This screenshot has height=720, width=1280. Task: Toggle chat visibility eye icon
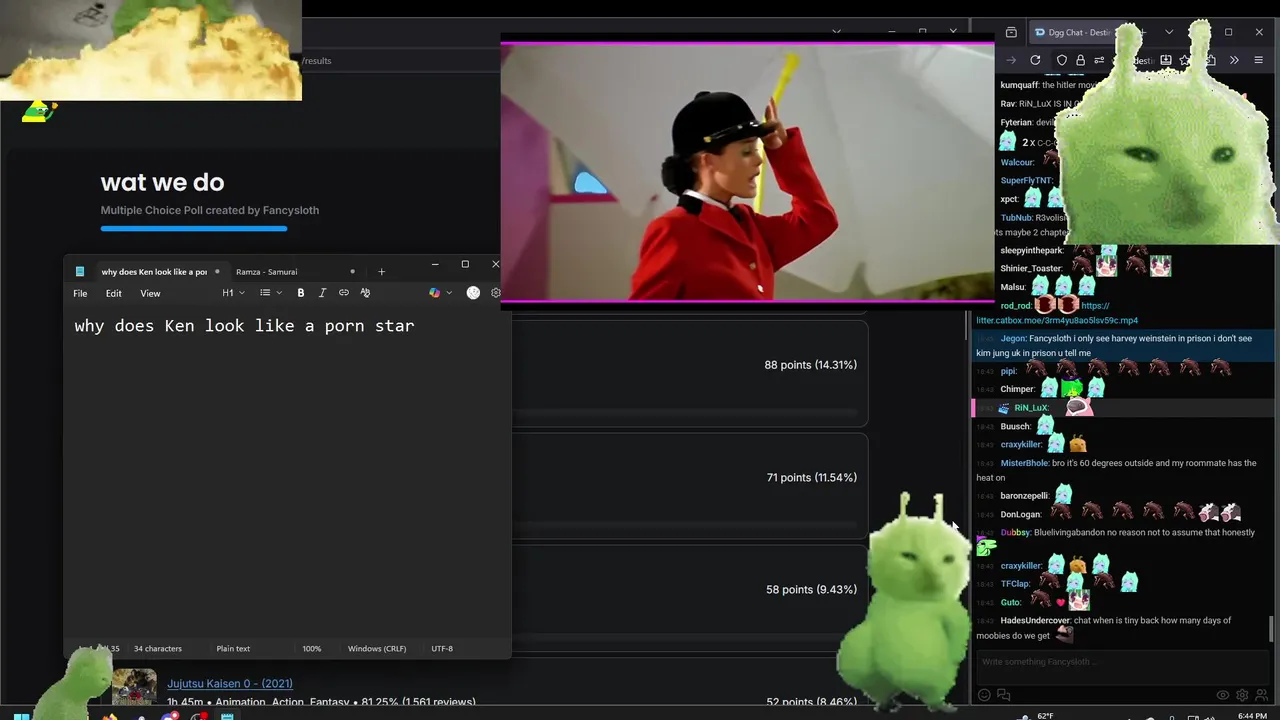(x=1222, y=695)
